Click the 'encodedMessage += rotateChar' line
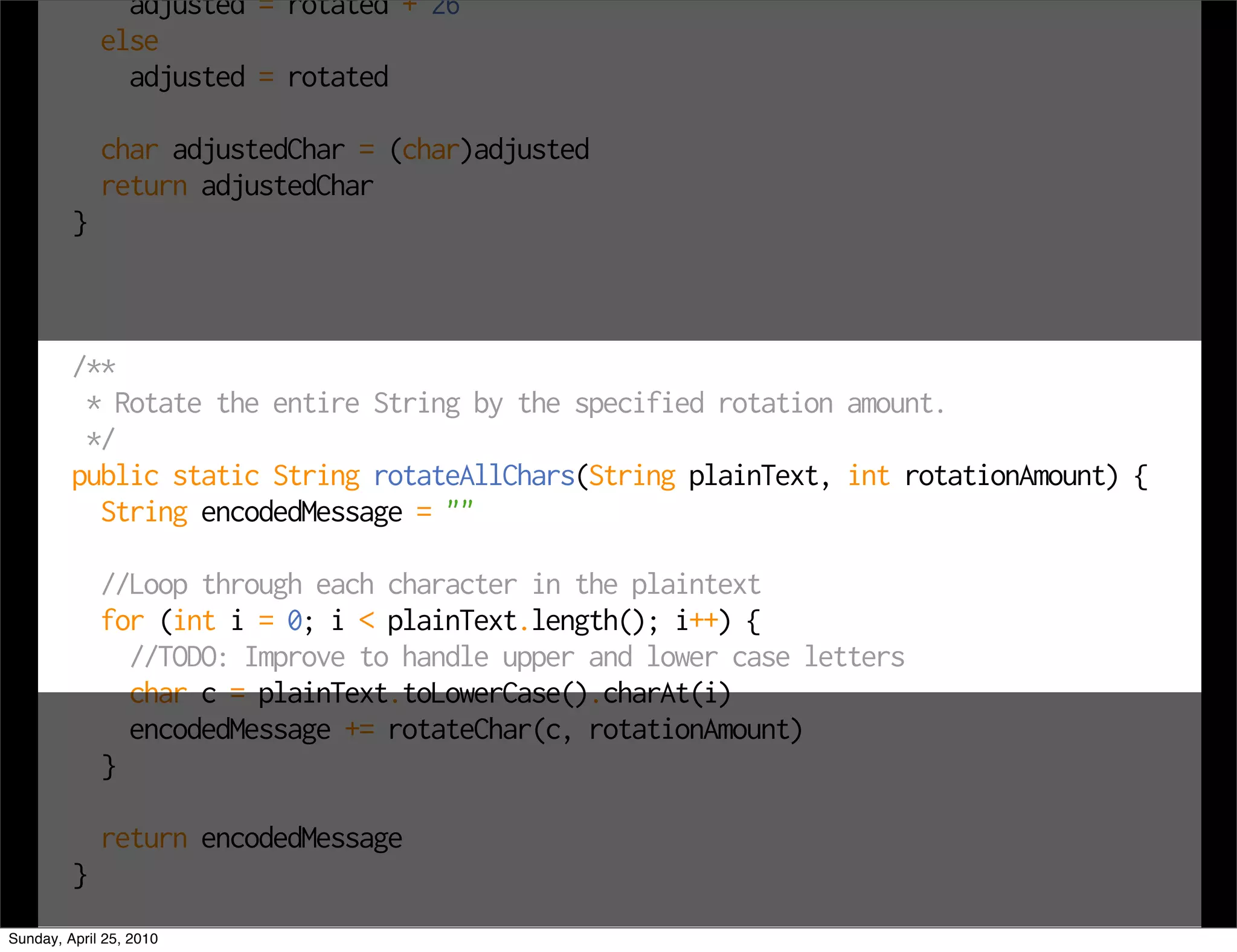Image resolution: width=1237 pixels, height=952 pixels. pos(466,730)
